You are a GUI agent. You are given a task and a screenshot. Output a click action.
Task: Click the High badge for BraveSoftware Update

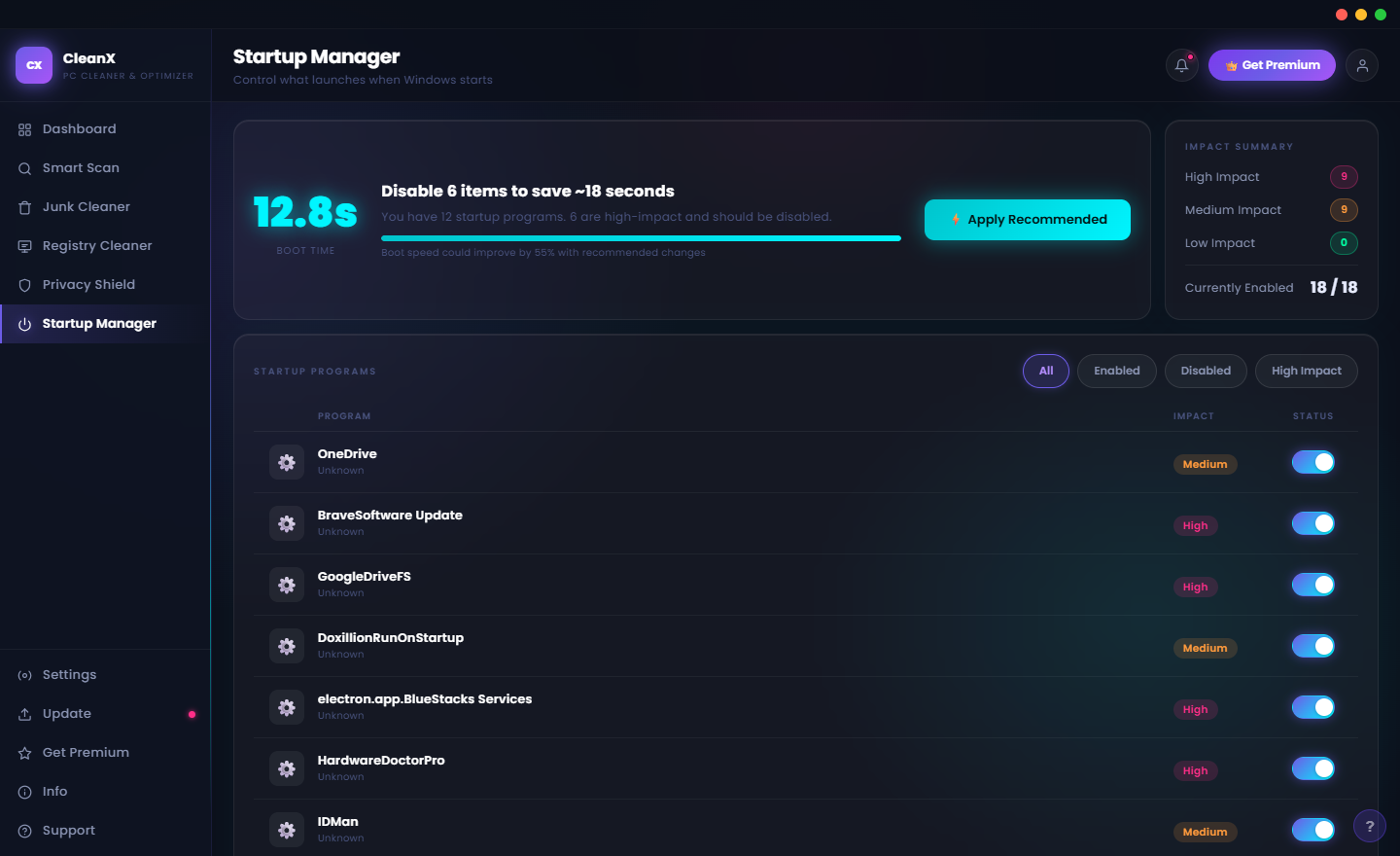pos(1195,526)
